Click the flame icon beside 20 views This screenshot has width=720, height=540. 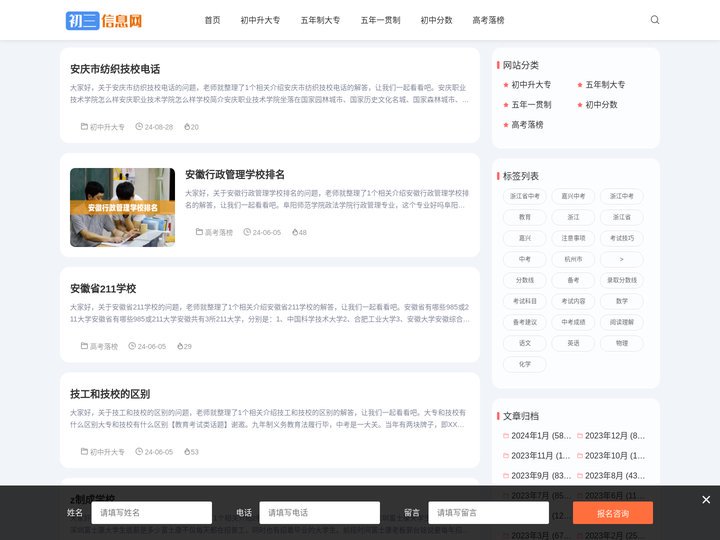tap(187, 126)
